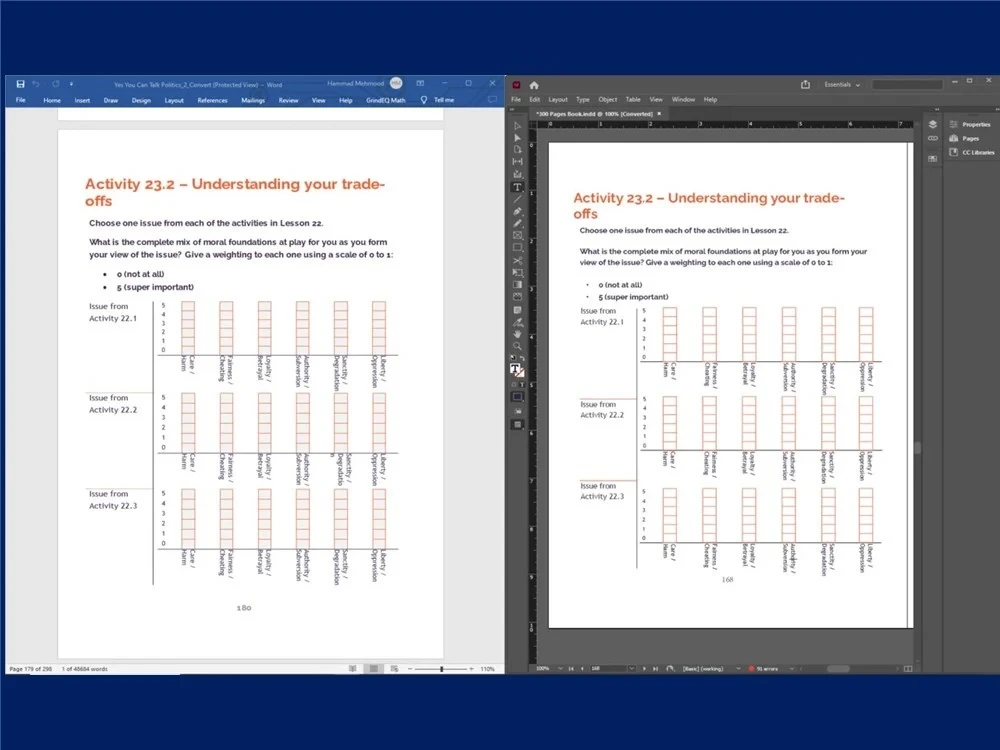Select the Hand tool in InDesign

(x=517, y=334)
